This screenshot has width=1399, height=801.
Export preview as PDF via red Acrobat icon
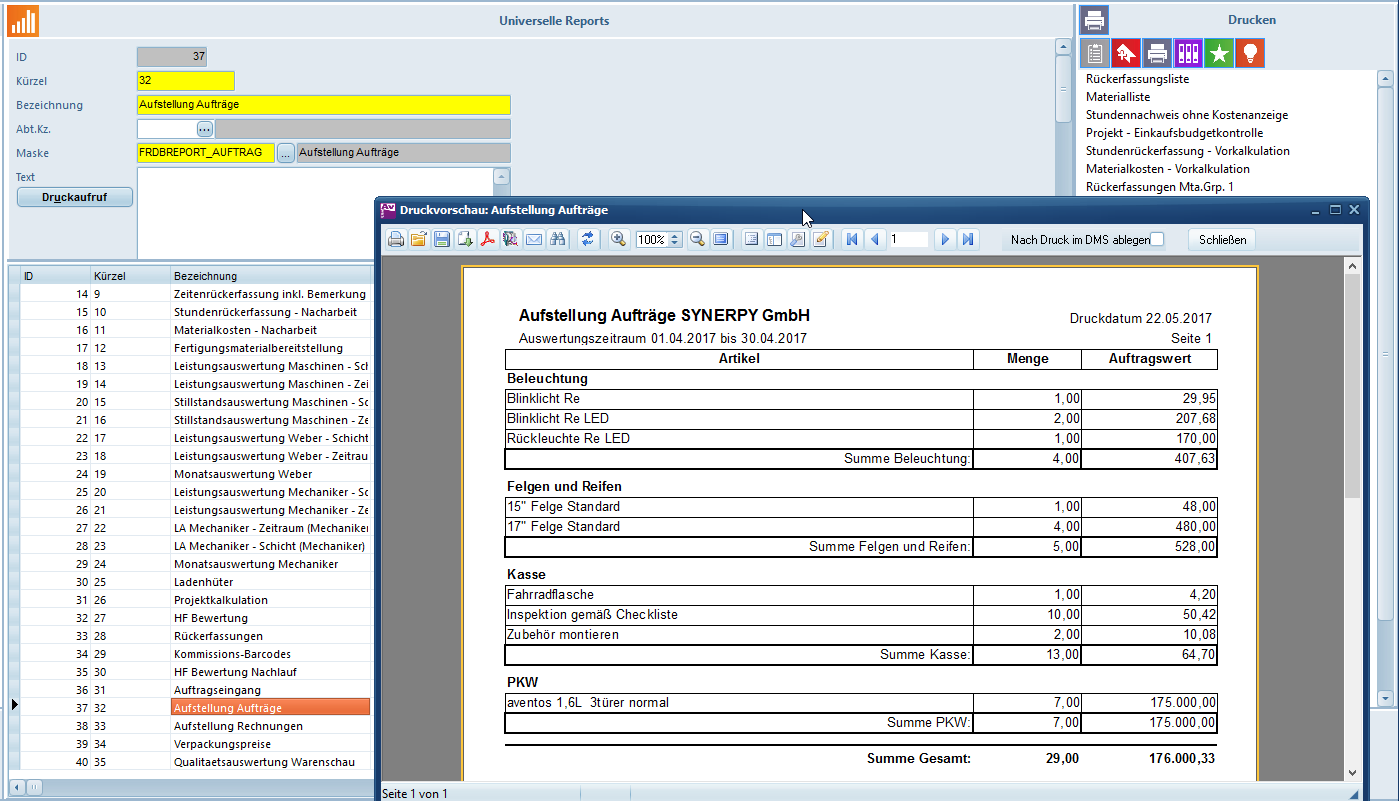(488, 240)
